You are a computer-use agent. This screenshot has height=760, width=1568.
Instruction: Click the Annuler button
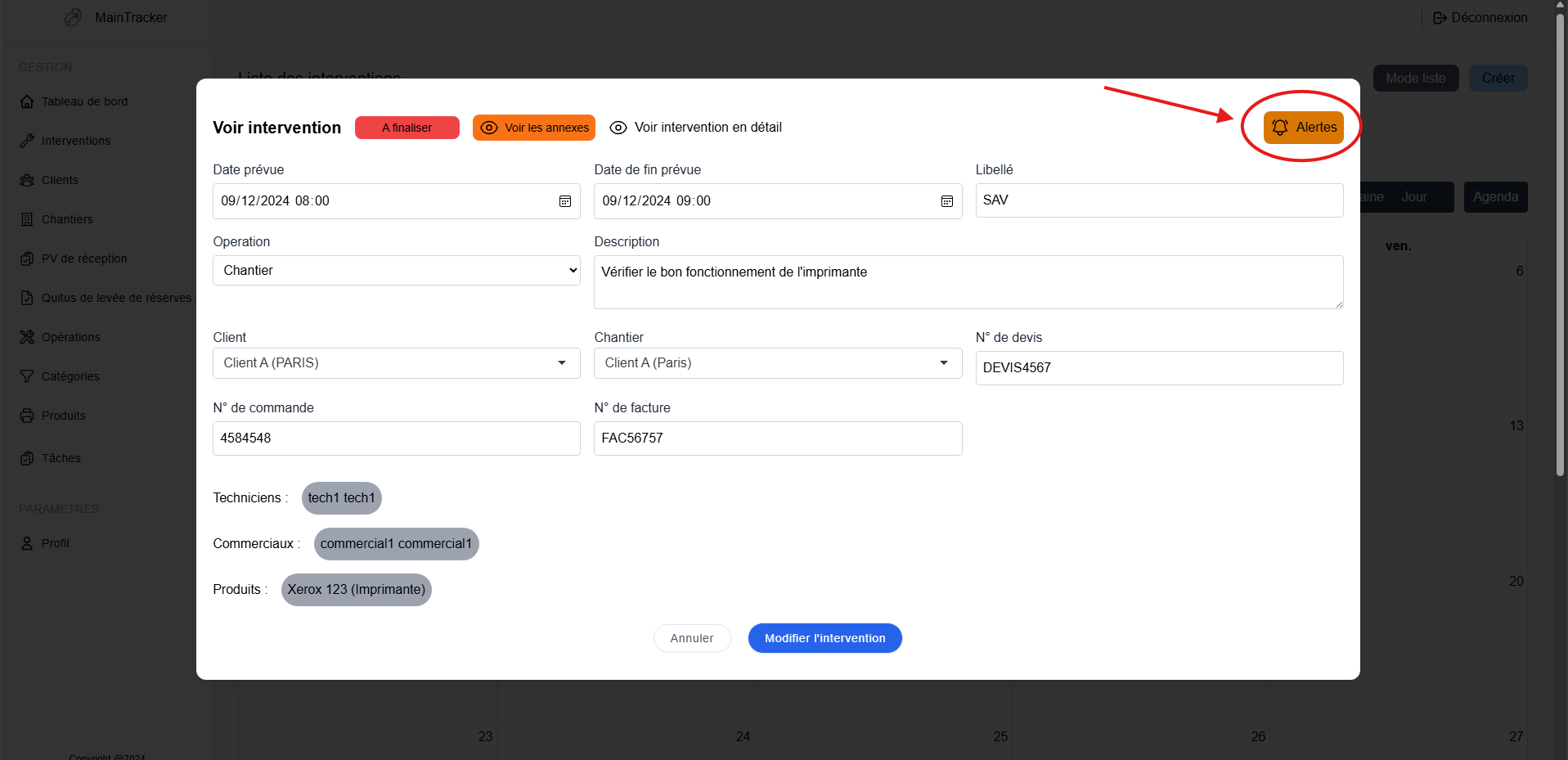[x=691, y=638]
